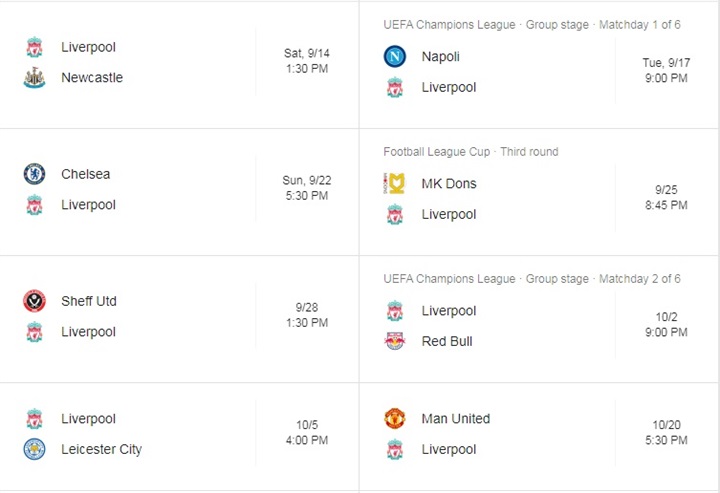Click the Chelsea club crest
This screenshot has width=720, height=493.
[x=34, y=174]
